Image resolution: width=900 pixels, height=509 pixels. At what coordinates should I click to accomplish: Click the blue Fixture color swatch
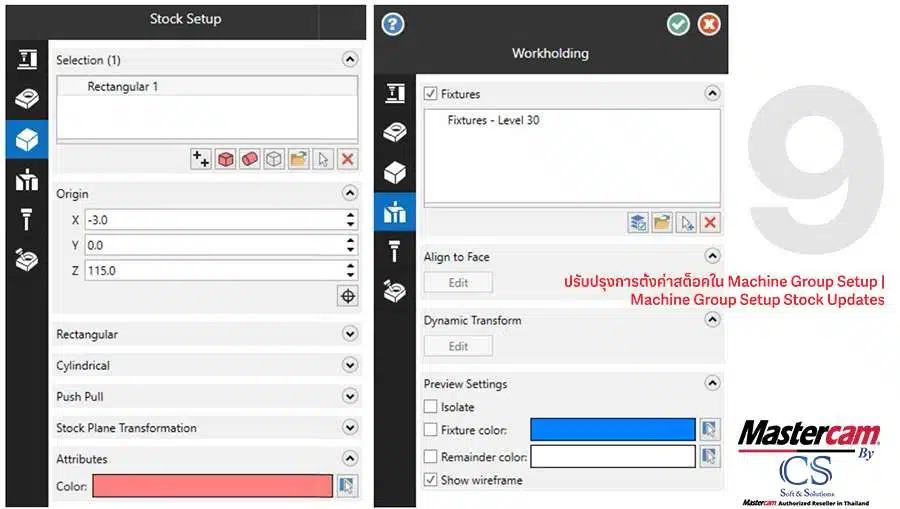coord(612,429)
